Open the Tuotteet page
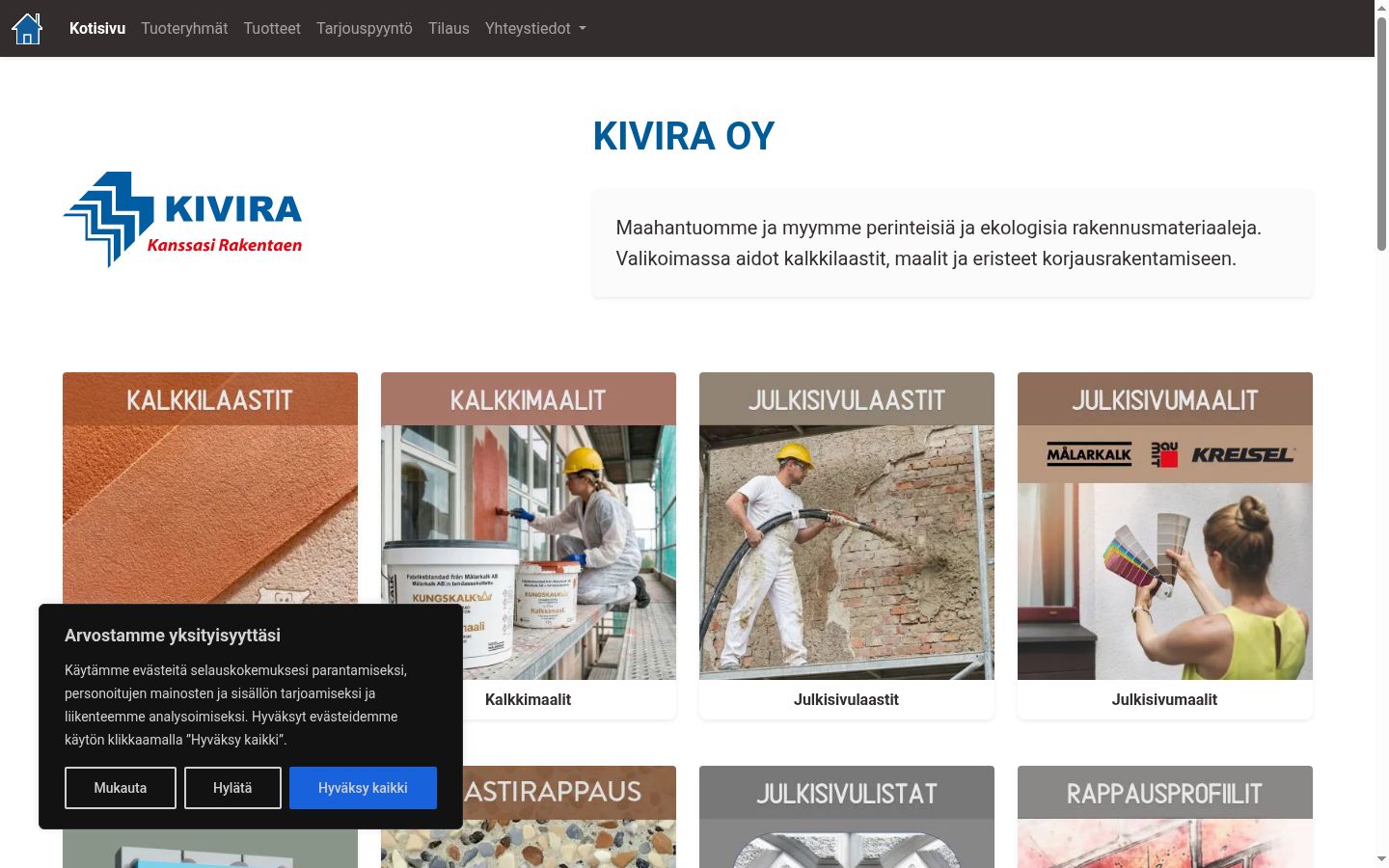Viewport: 1389px width, 868px height. tap(272, 29)
